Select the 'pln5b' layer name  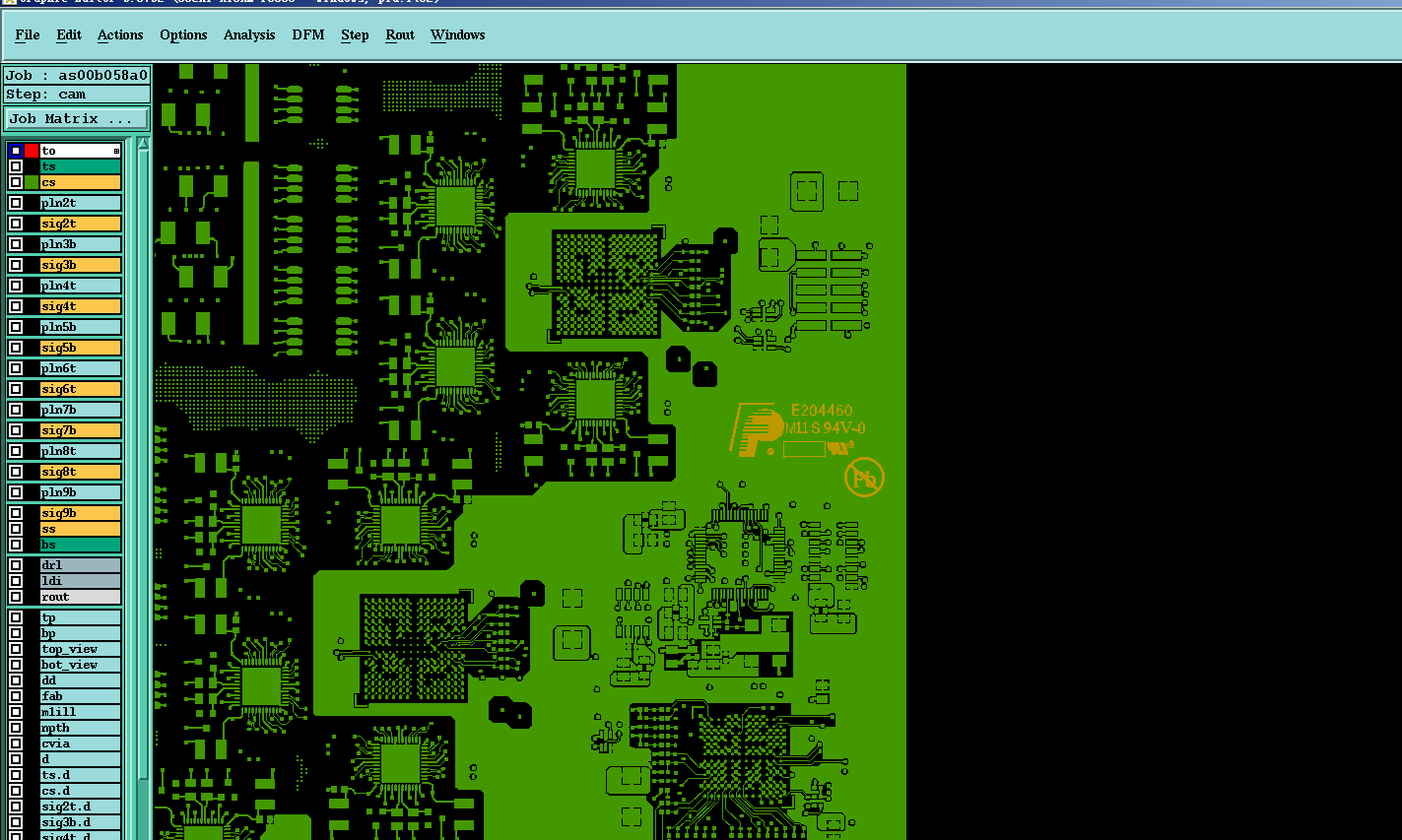(80, 327)
